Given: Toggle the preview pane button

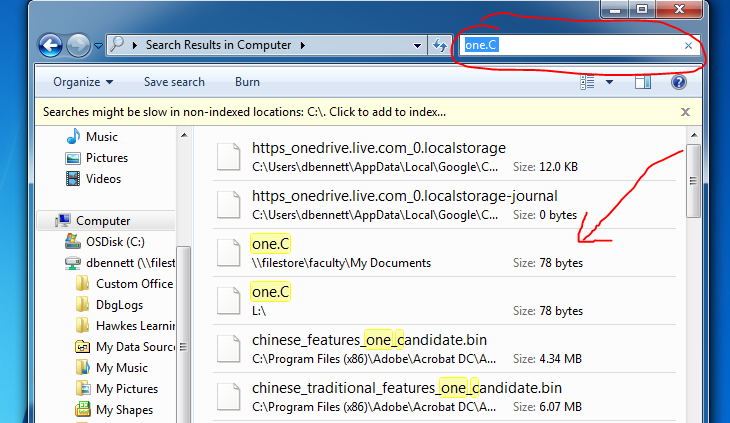Looking at the screenshot, I should (643, 82).
